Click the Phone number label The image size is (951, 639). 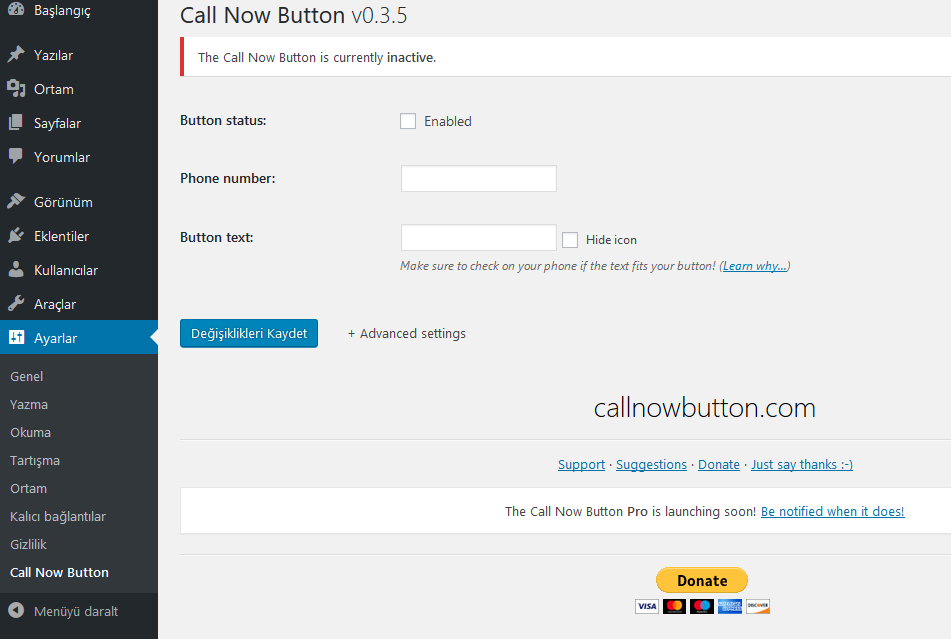[x=227, y=178]
